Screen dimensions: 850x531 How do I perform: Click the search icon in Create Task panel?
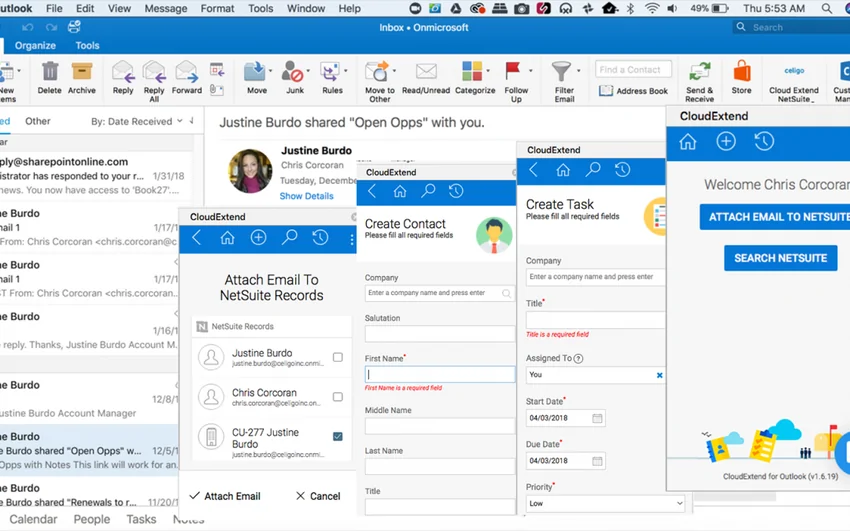click(x=593, y=170)
